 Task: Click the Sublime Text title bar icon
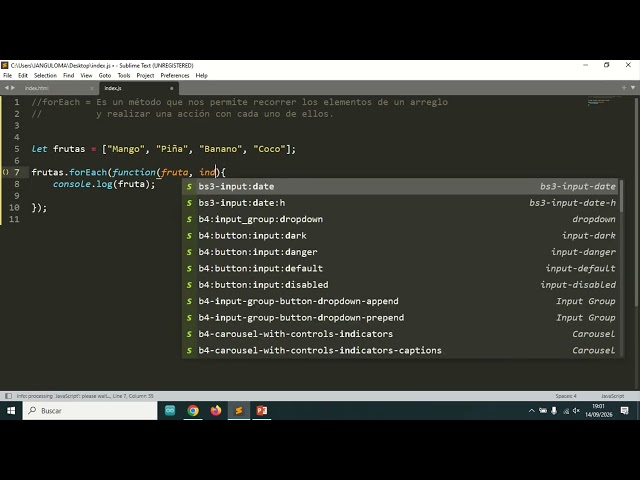pos(5,65)
